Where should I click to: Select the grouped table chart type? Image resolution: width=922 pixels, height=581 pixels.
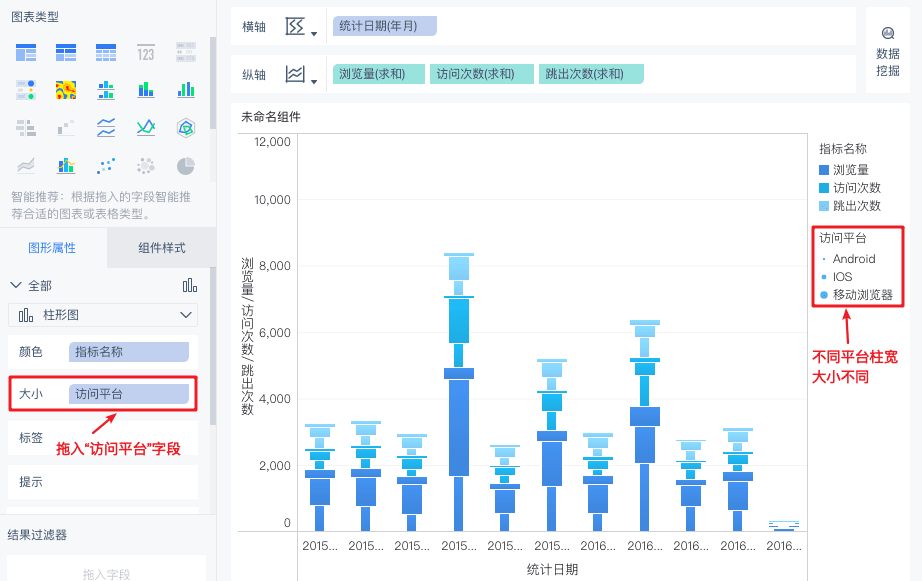pyautogui.click(x=26, y=53)
